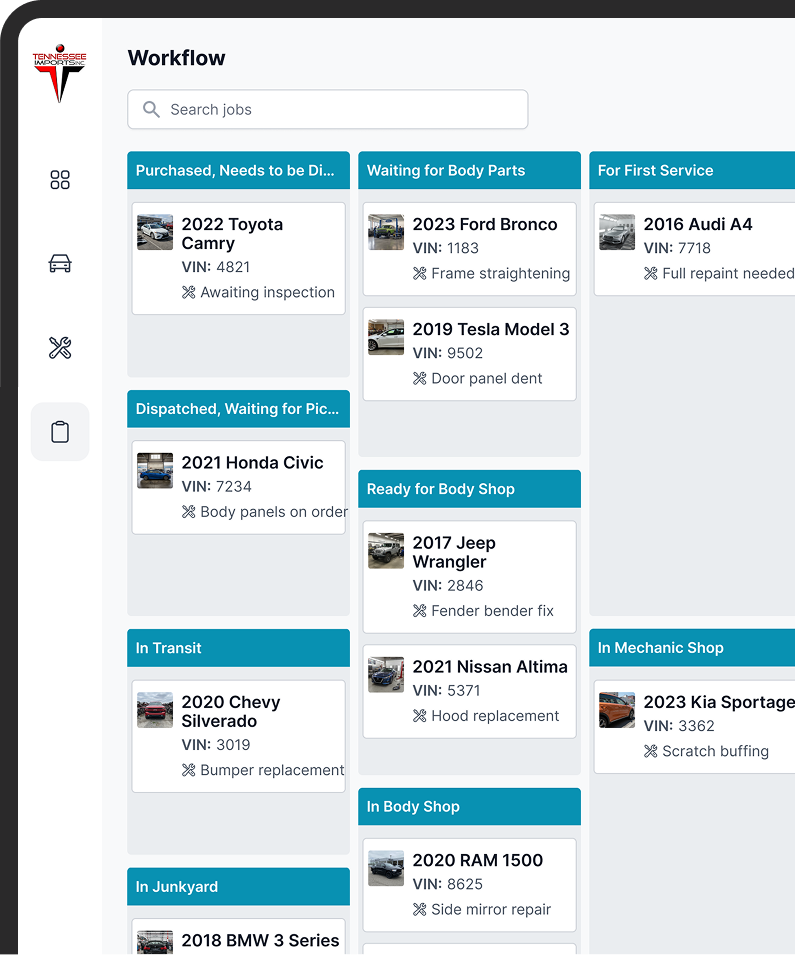
Task: Open the 2020 Chevy Silverado photo thumbnail
Action: click(155, 710)
